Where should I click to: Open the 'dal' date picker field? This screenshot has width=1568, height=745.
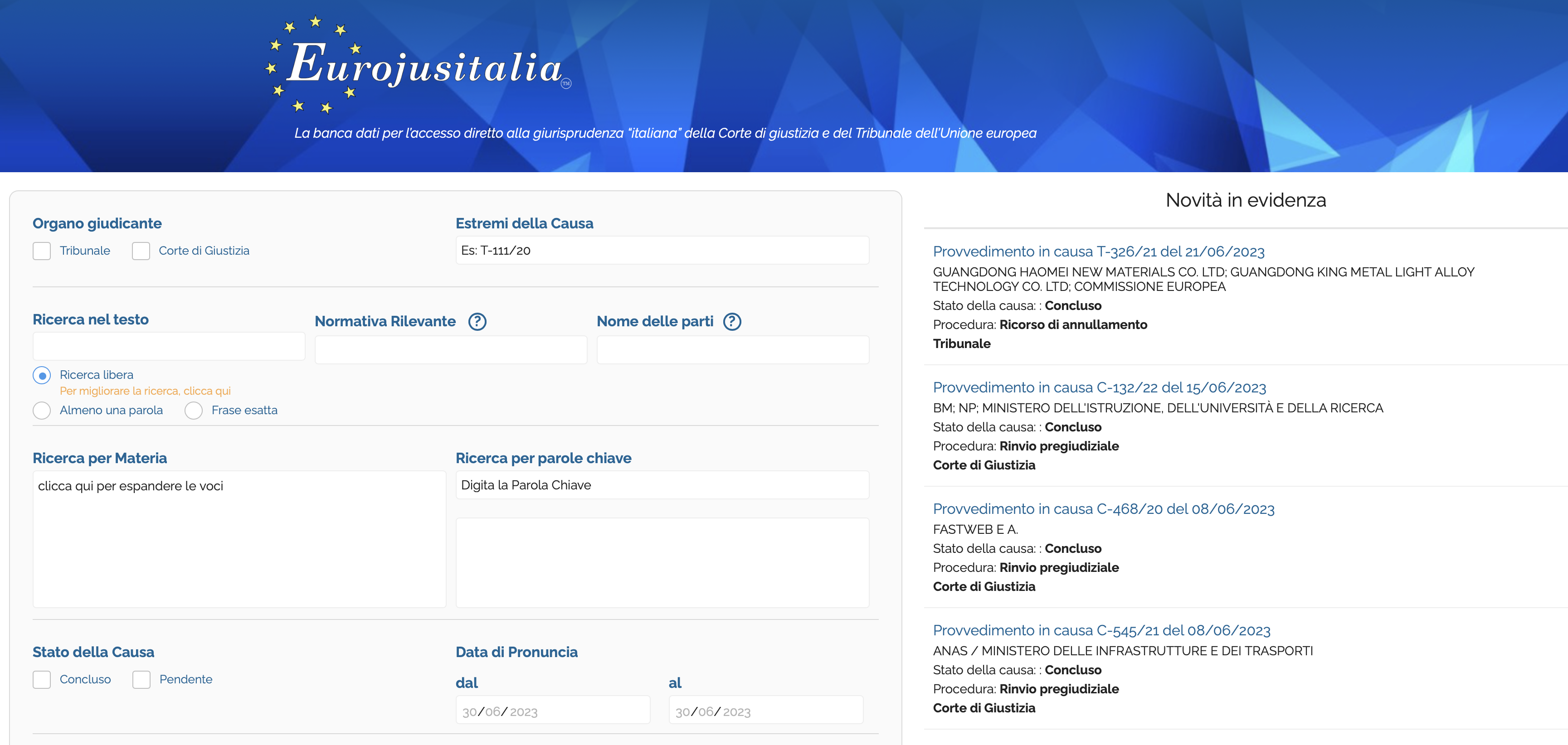[553, 711]
